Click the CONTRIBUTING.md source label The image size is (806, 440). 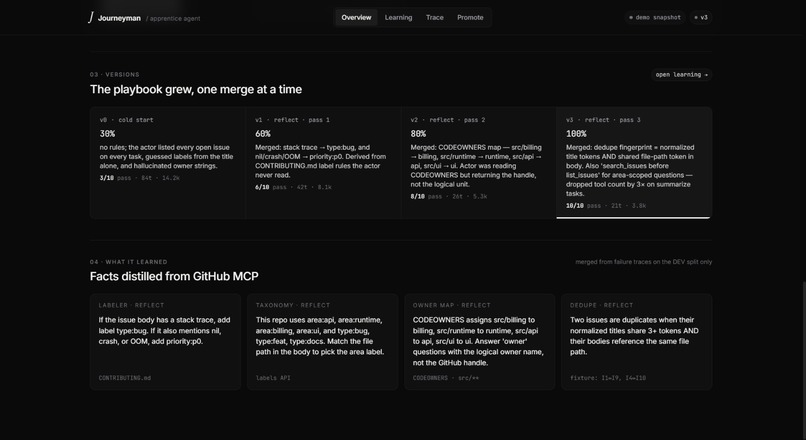tap(125, 378)
